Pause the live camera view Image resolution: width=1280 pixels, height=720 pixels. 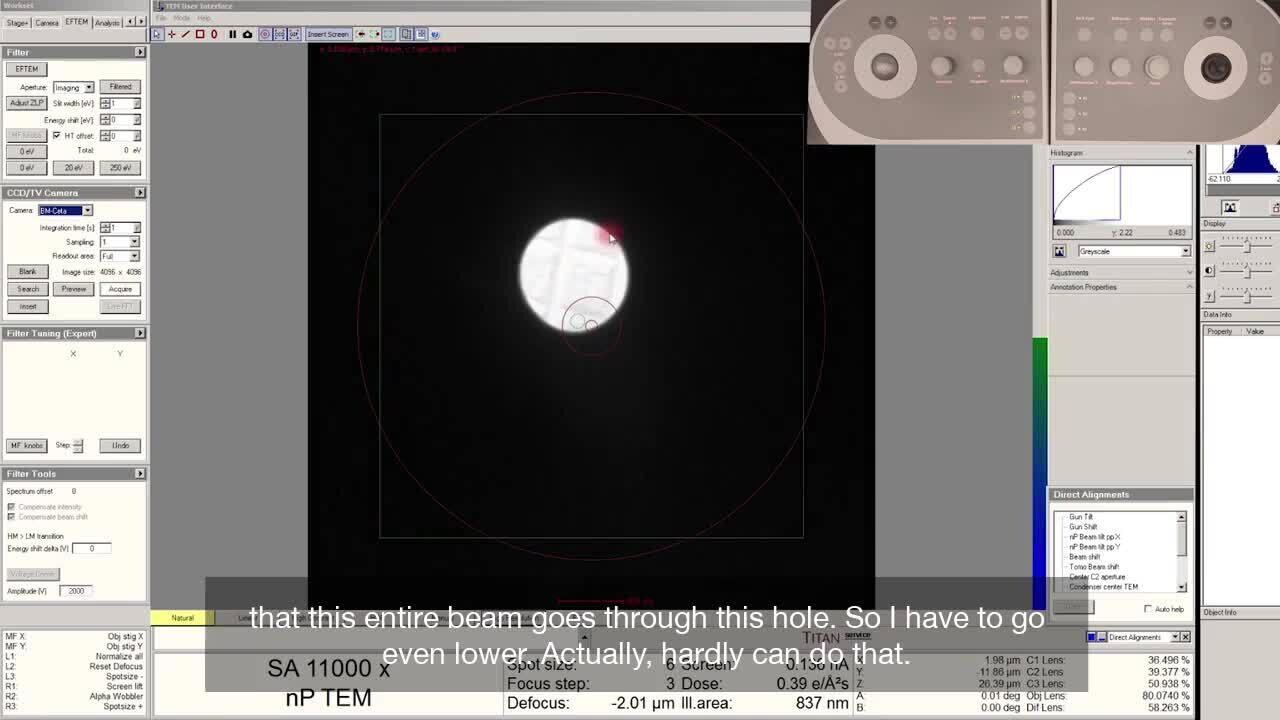click(x=232, y=34)
